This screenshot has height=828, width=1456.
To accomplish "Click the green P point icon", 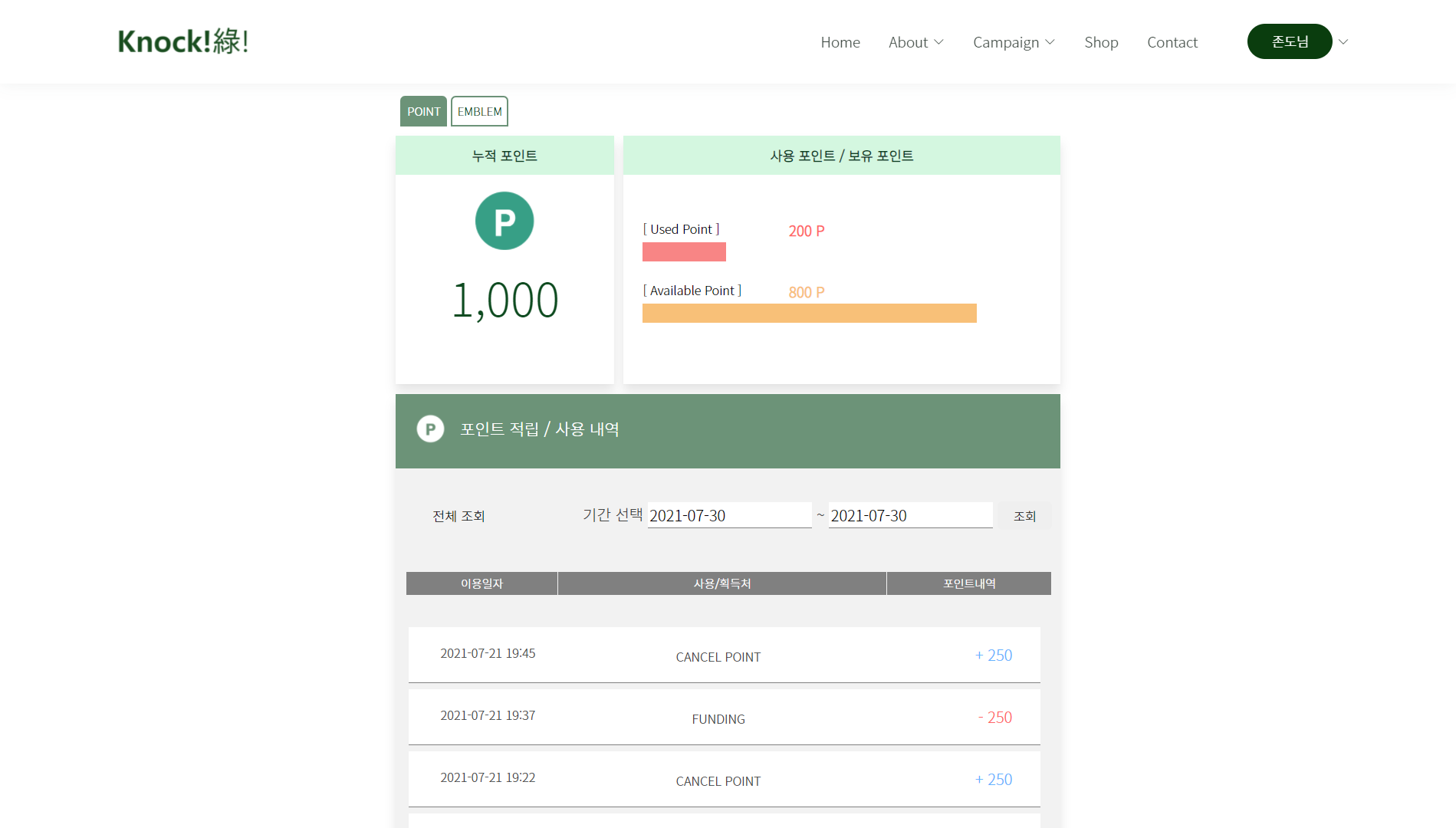I will click(x=504, y=221).
